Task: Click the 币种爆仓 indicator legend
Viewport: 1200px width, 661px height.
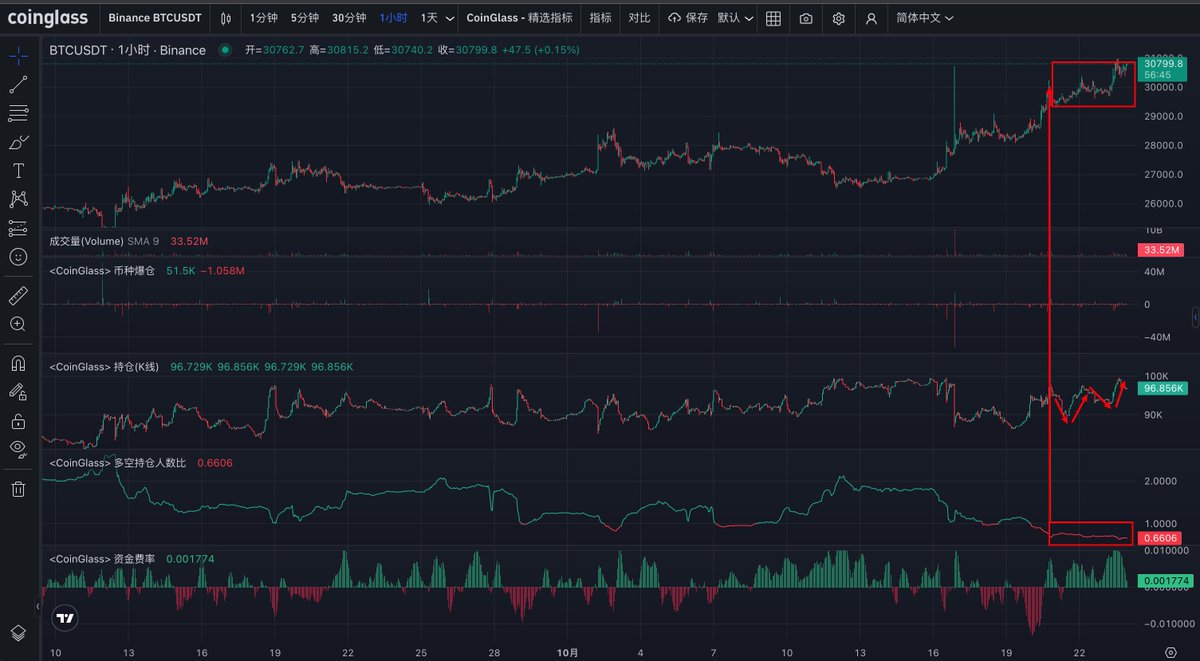Action: (102, 270)
